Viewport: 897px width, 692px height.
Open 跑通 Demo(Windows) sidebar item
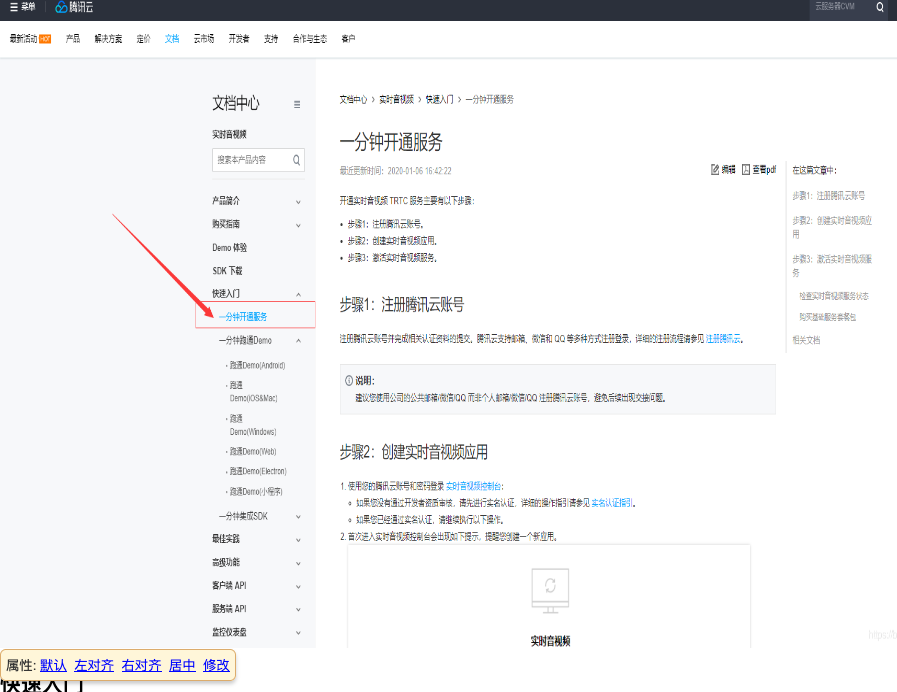pos(253,425)
